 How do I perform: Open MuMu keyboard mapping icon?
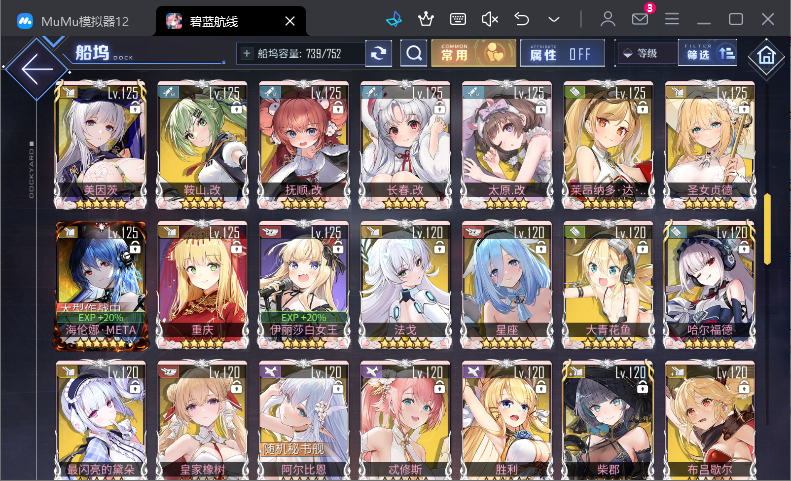458,20
